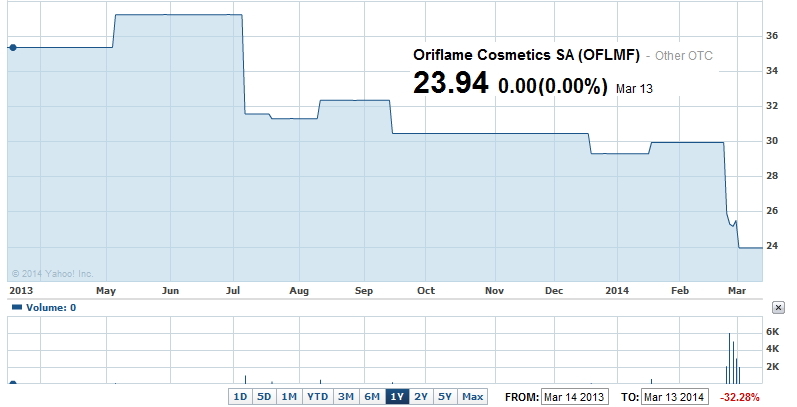Screen dimensions: 797x407
Task: Click the Mar 13 date label
Action: 634,89
